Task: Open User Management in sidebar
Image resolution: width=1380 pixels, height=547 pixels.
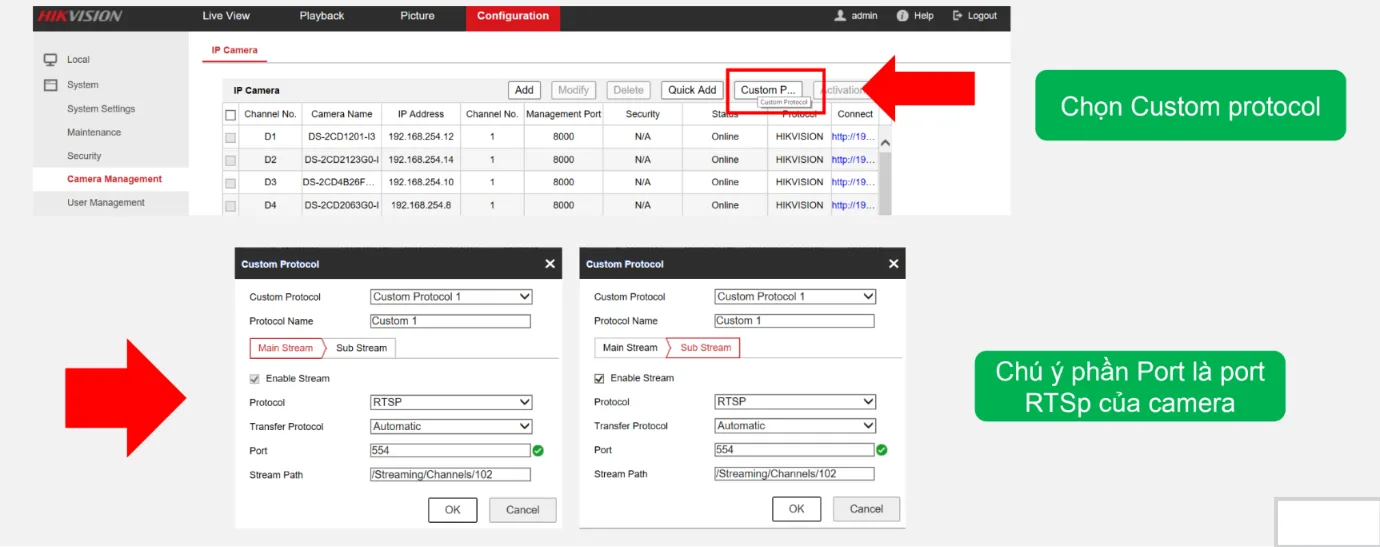Action: coord(106,203)
